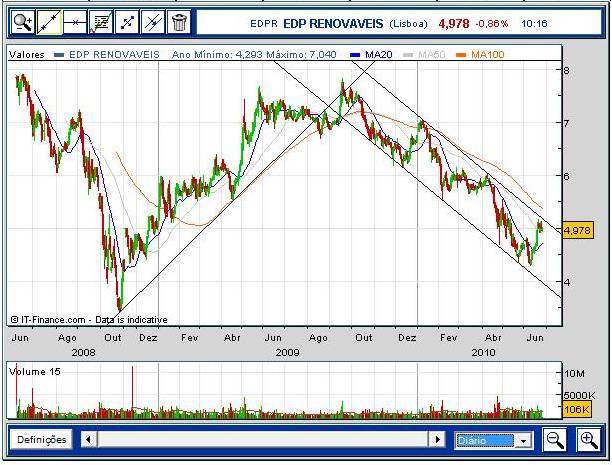This screenshot has height=465, width=612.
Task: Click the 4,978 price quote in the header
Action: (x=454, y=23)
